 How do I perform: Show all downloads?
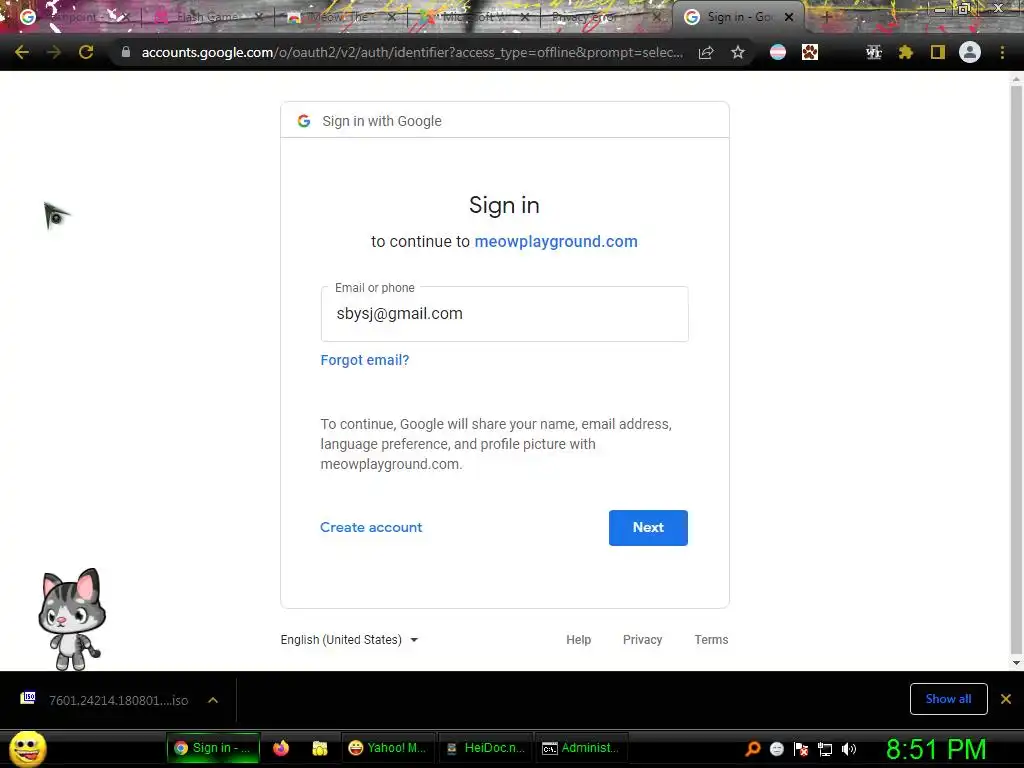948,699
